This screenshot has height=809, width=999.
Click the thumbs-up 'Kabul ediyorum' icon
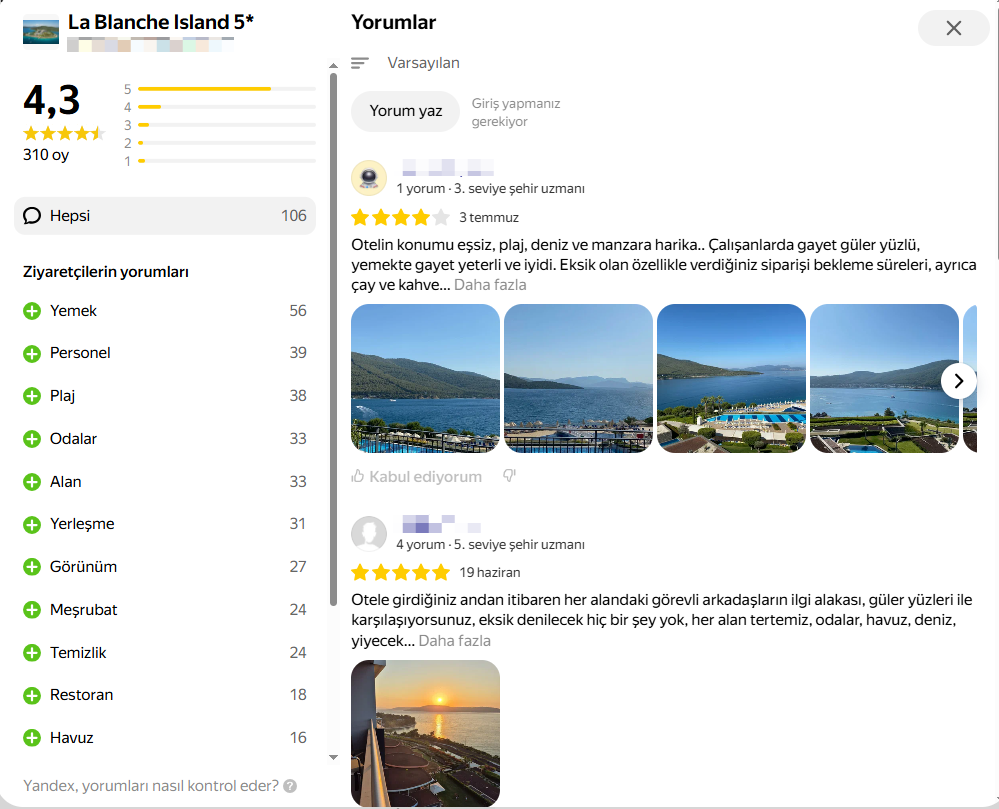[358, 477]
